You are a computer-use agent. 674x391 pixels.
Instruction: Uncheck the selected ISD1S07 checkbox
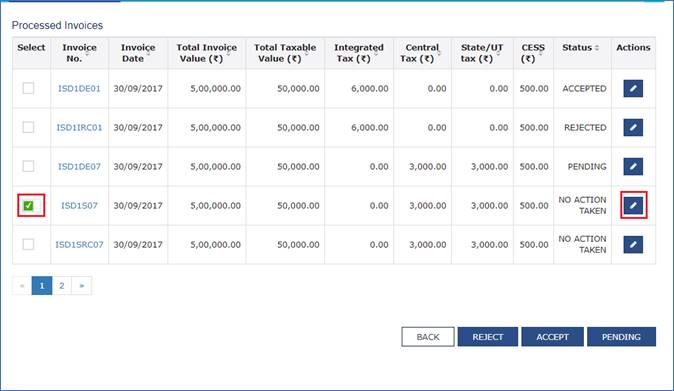point(28,205)
